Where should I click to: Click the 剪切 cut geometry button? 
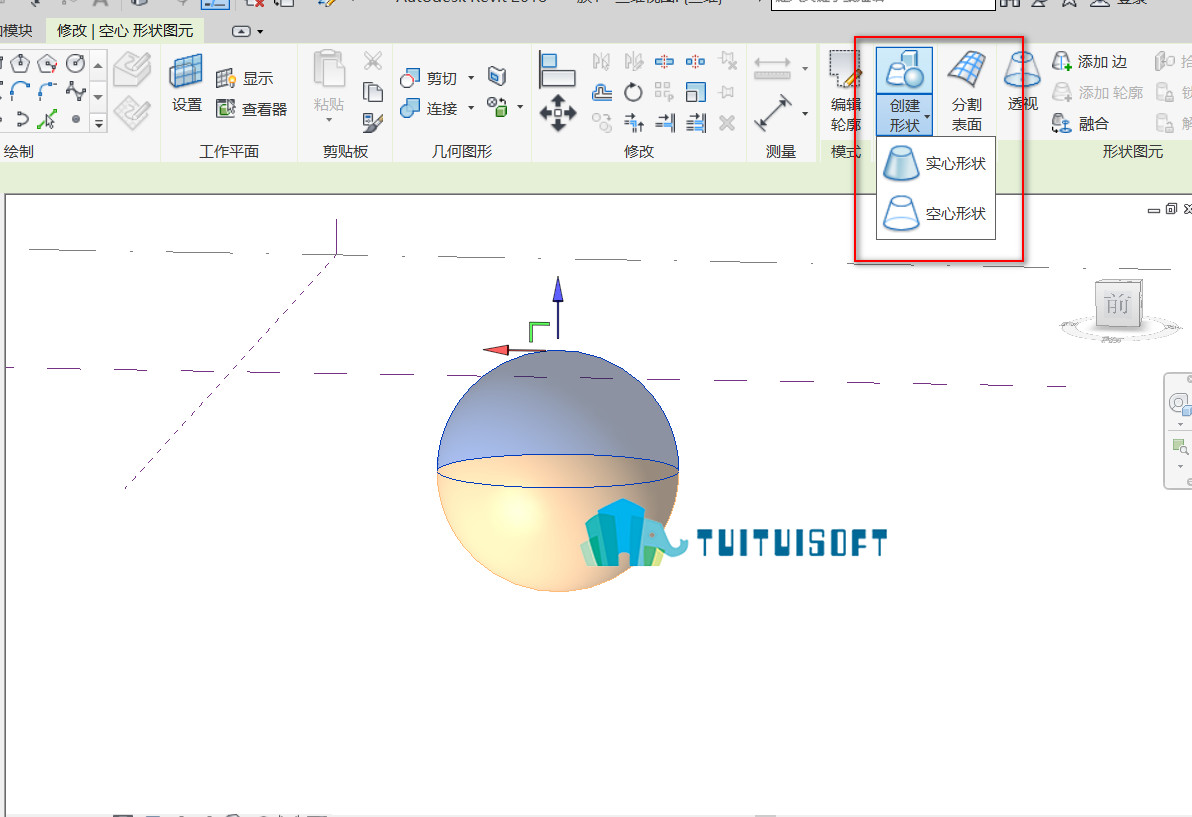tap(429, 78)
